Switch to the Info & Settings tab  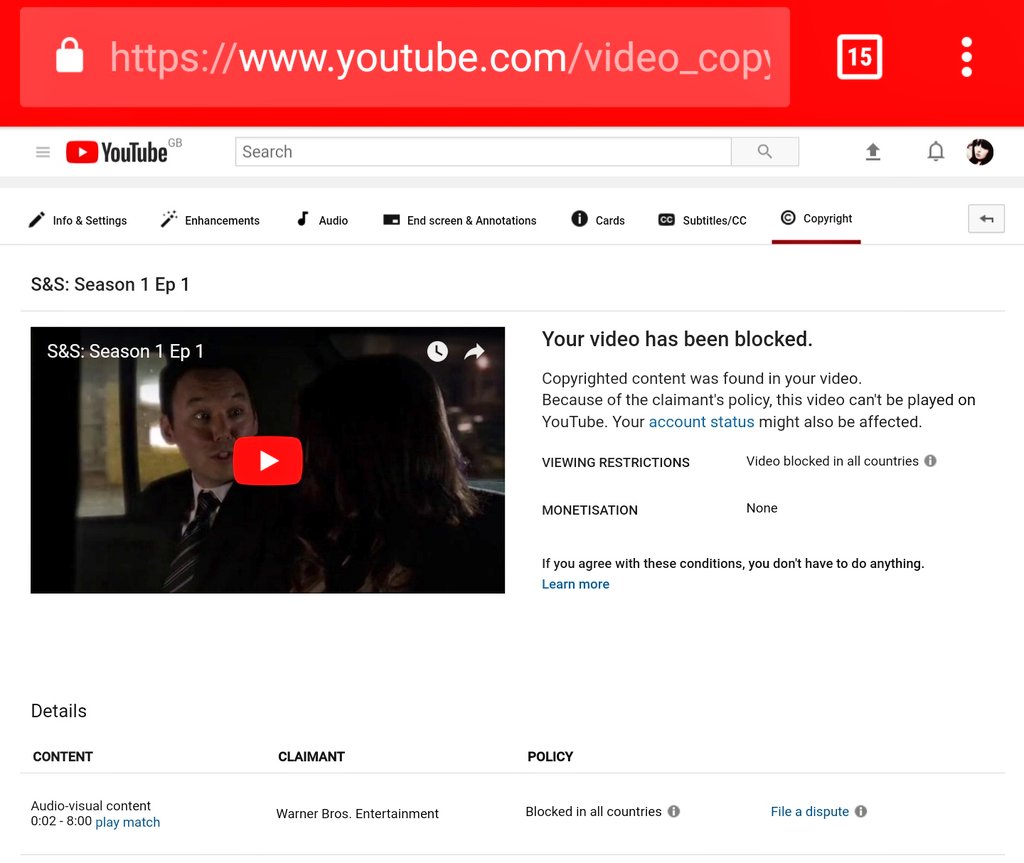coord(78,220)
